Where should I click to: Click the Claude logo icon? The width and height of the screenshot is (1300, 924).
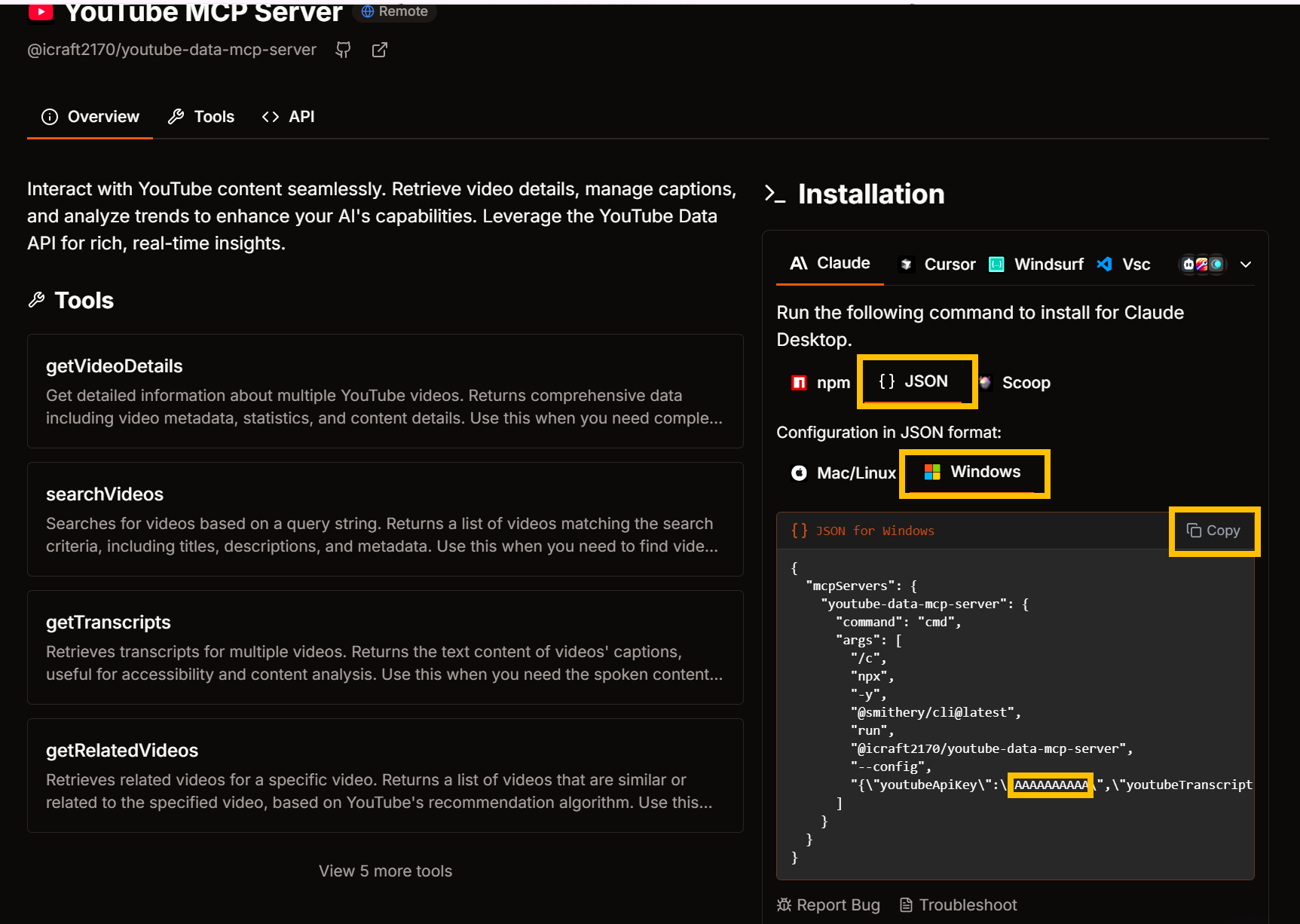pyautogui.click(x=799, y=263)
